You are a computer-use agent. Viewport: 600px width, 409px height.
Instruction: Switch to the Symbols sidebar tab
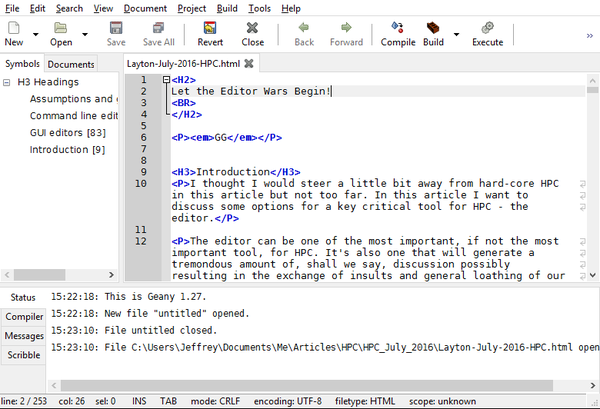point(22,64)
